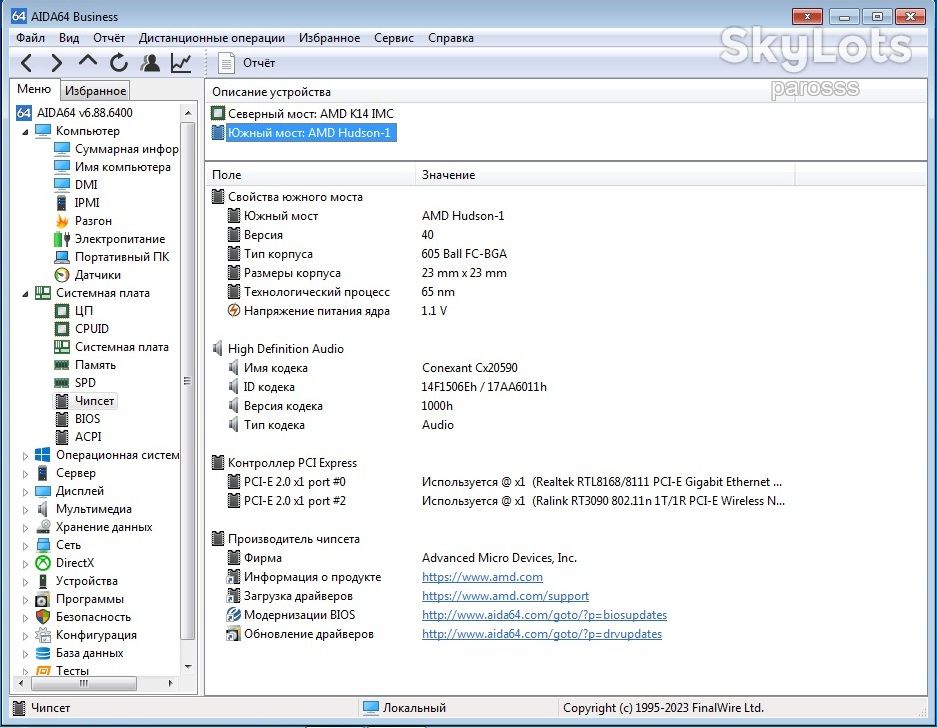
Task: Select the Северный мост AMD K14 IMC device
Action: coord(302,114)
